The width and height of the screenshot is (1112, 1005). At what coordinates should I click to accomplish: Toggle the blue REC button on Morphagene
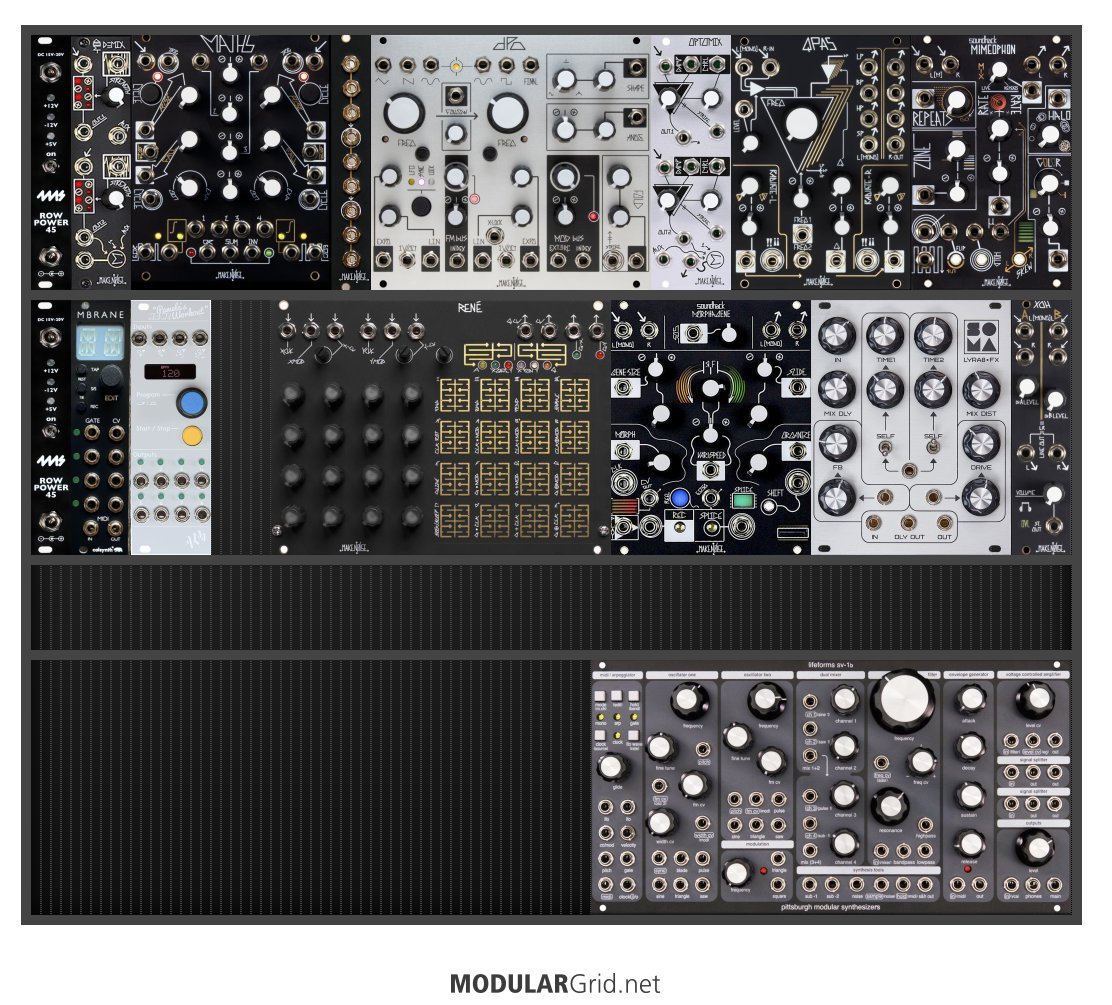coord(680,498)
